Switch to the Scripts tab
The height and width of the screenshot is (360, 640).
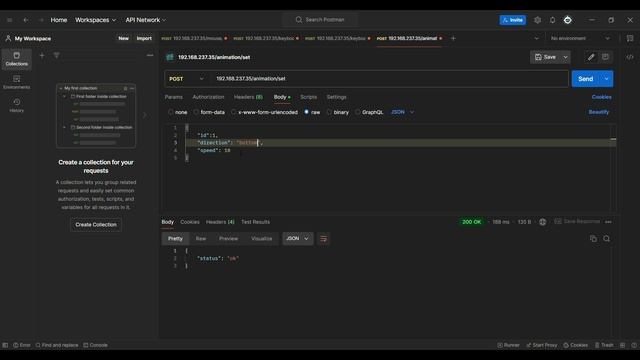[x=309, y=97]
